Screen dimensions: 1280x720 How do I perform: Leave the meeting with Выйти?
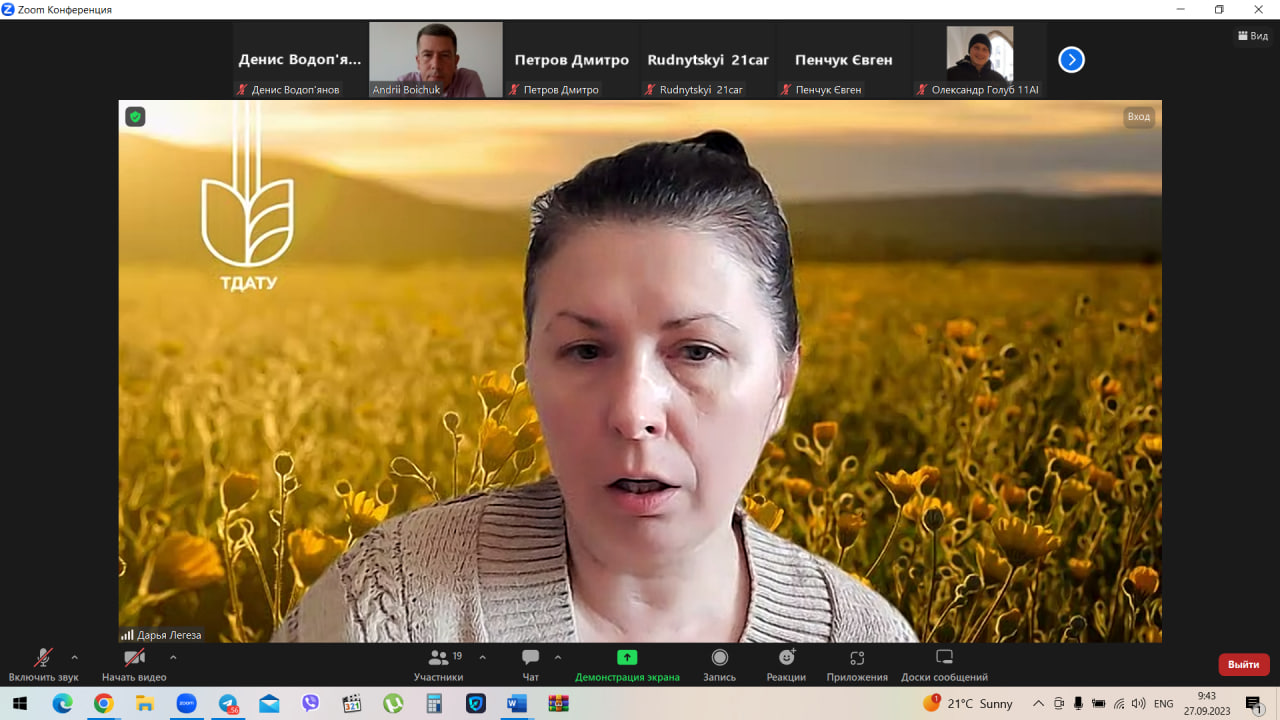point(1244,664)
